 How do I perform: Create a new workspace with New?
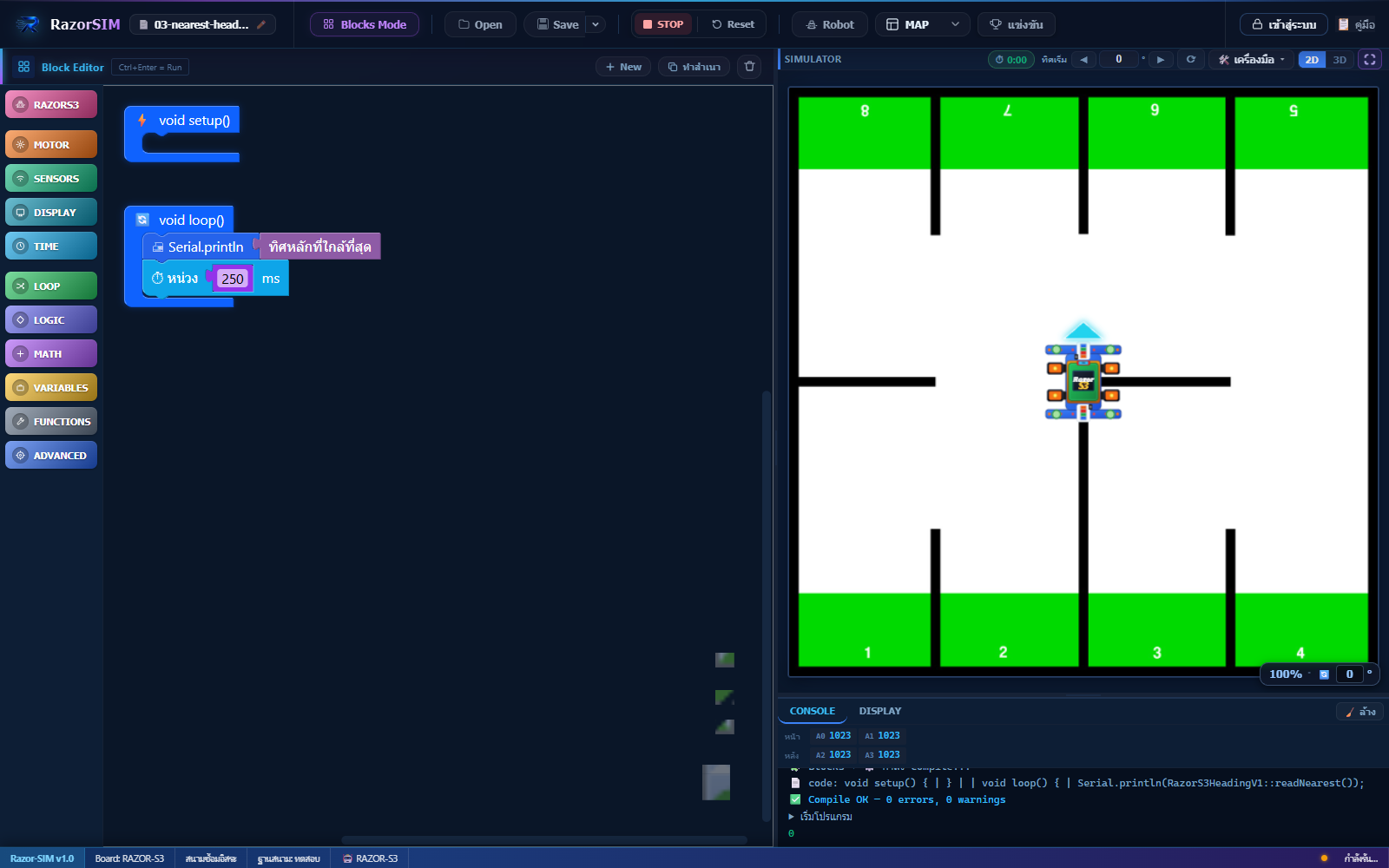[623, 67]
